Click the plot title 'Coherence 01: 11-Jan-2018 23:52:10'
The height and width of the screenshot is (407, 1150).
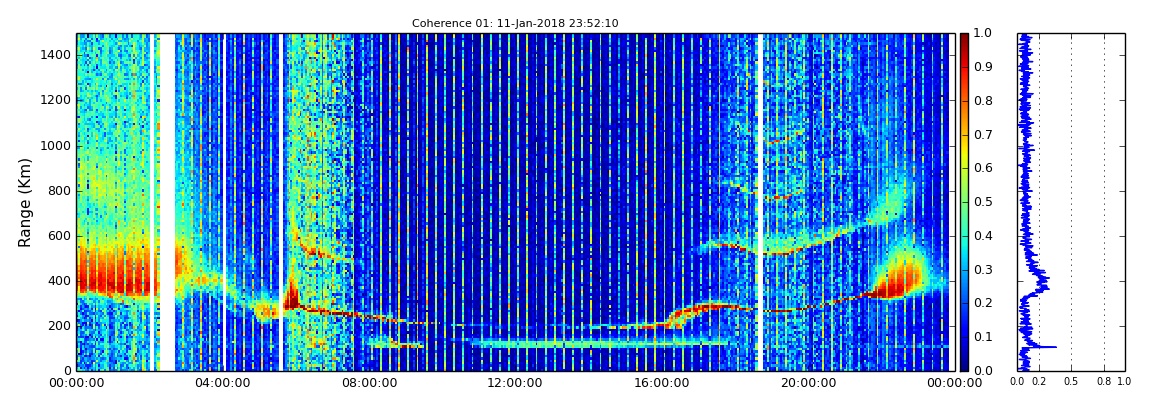tap(515, 23)
